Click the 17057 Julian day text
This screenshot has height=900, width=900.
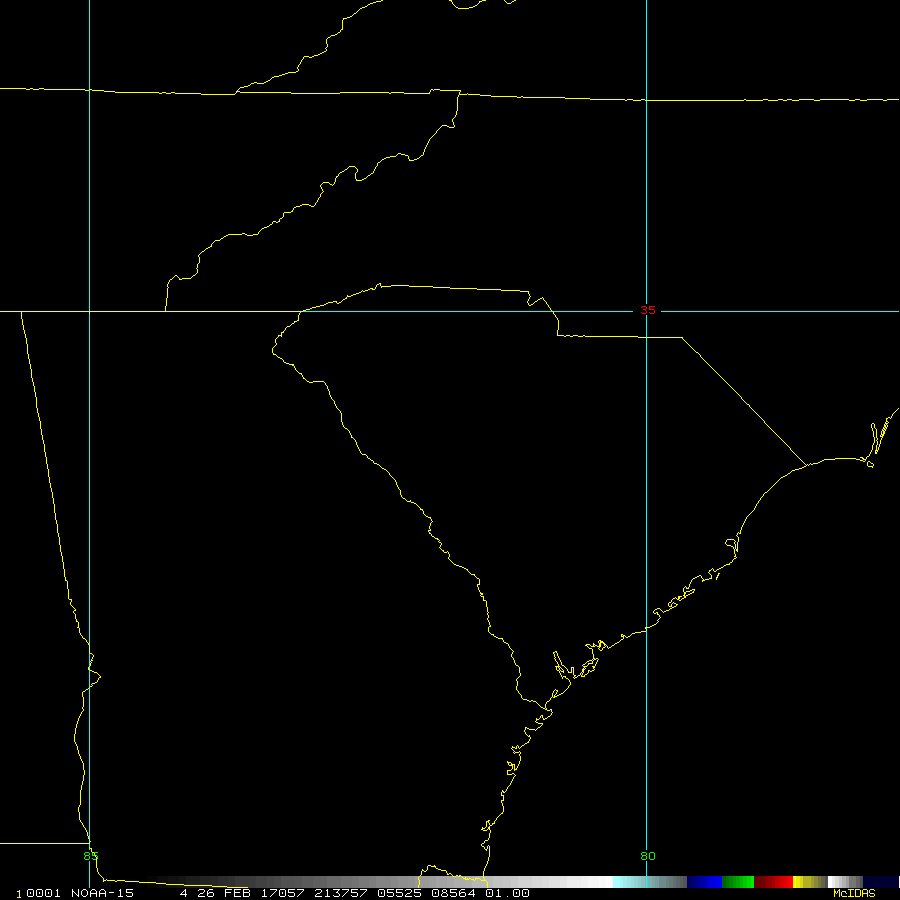[x=282, y=893]
